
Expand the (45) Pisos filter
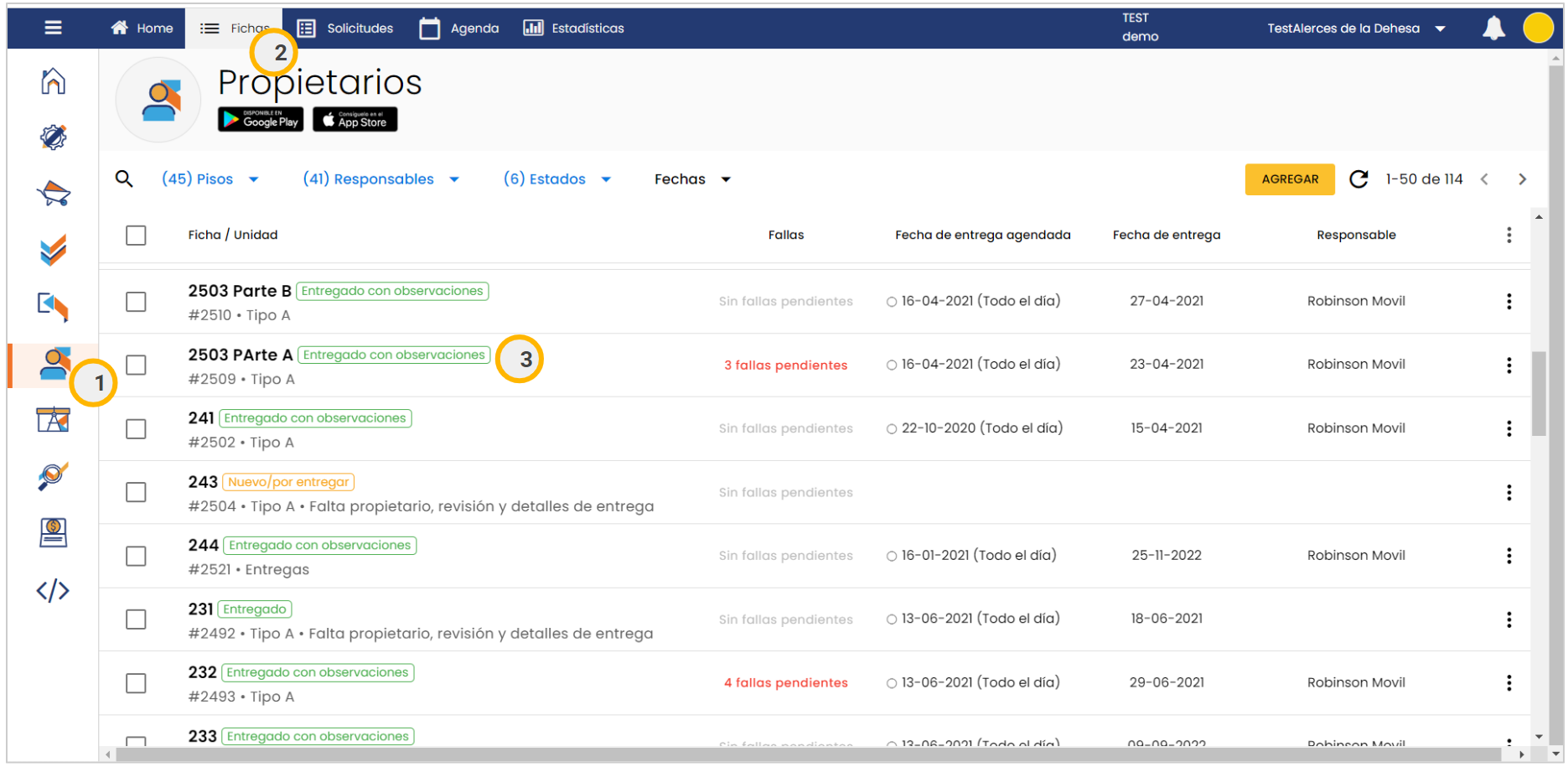point(210,179)
